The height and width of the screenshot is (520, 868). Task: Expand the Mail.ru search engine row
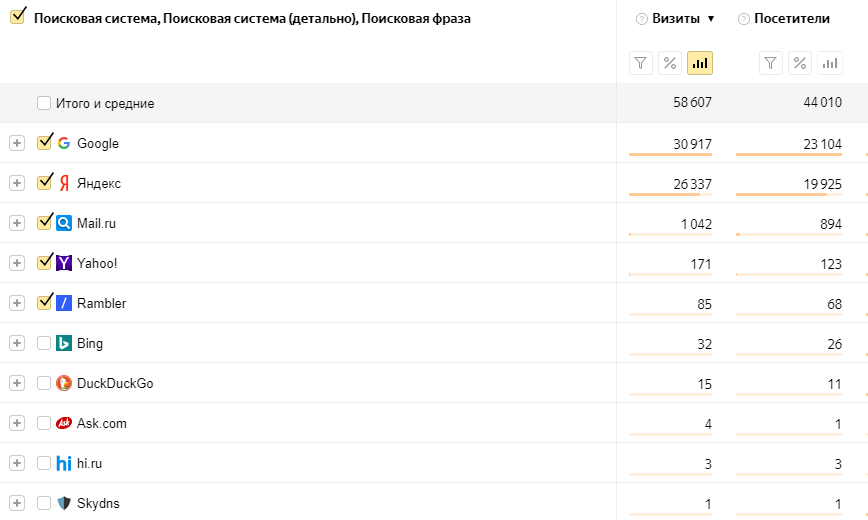pyautogui.click(x=16, y=223)
